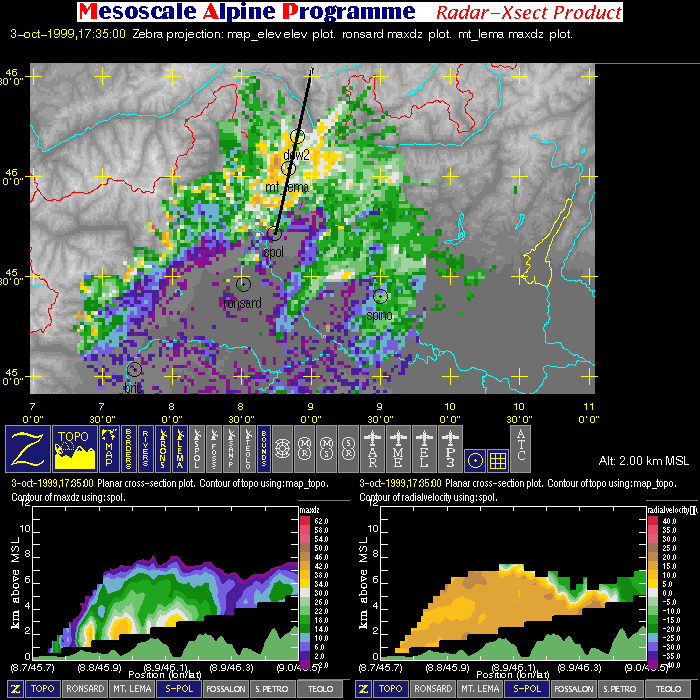Image resolution: width=700 pixels, height=700 pixels.
Task: Click the 'Alt: 2.00 km MSL' readout
Action: point(643,461)
